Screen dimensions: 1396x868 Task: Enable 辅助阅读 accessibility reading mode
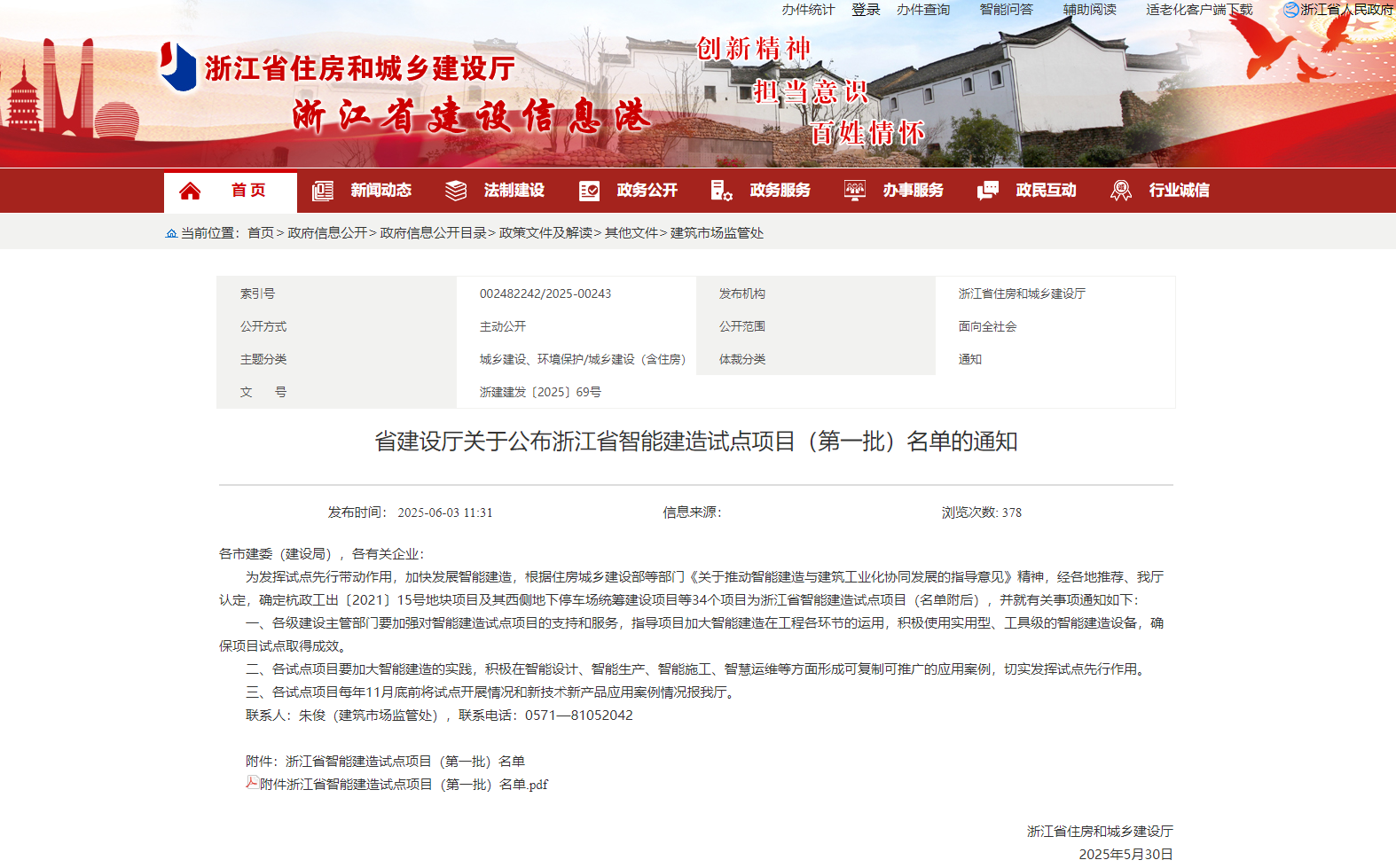(x=1089, y=10)
